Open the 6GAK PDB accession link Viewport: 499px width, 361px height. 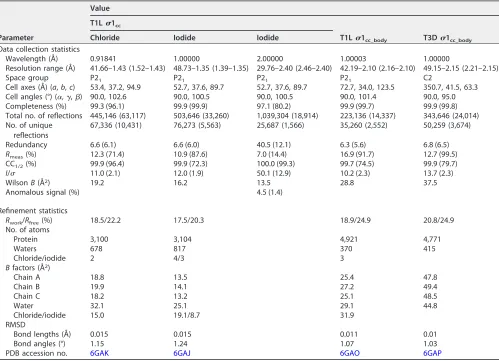click(99, 353)
